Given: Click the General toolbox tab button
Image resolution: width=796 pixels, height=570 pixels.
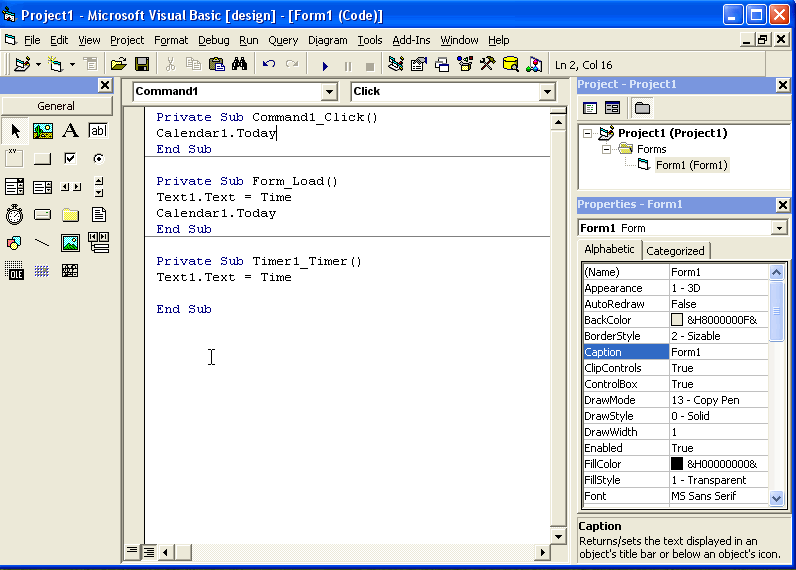Looking at the screenshot, I should pyautogui.click(x=56, y=106).
